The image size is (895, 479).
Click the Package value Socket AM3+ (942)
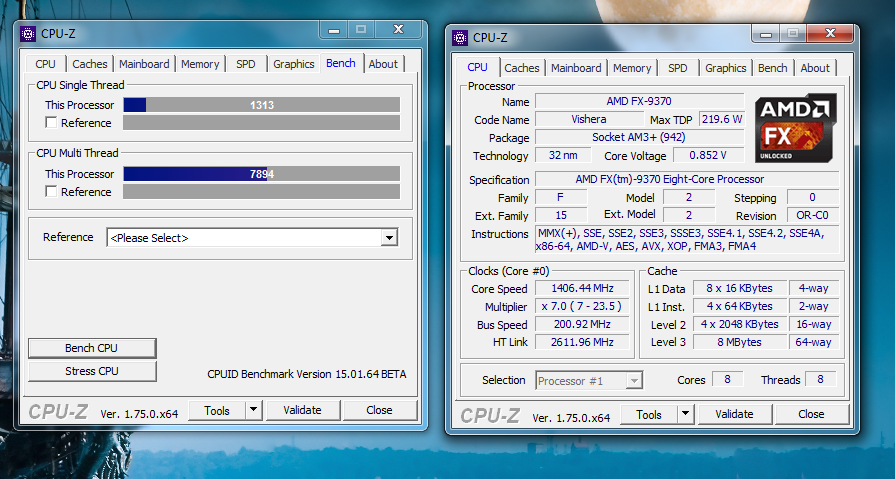point(639,137)
